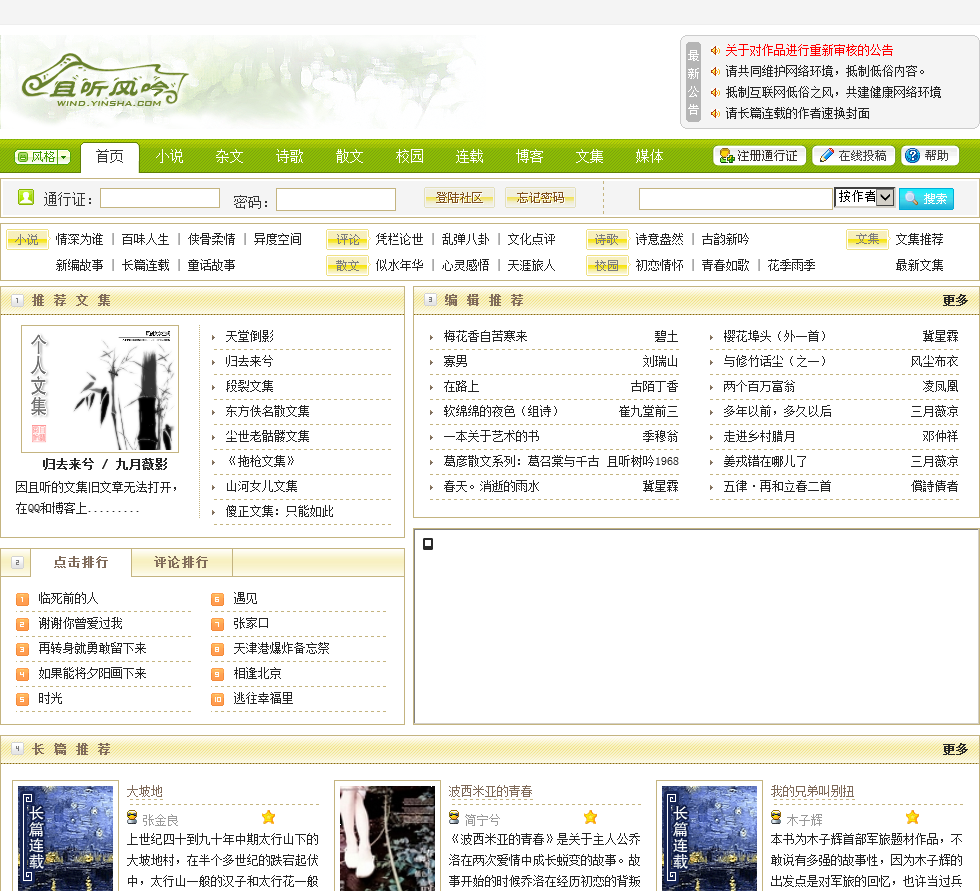Click the speaker icon beside 关于对作品进行重新审核的公告
This screenshot has height=891, width=980.
tap(715, 51)
